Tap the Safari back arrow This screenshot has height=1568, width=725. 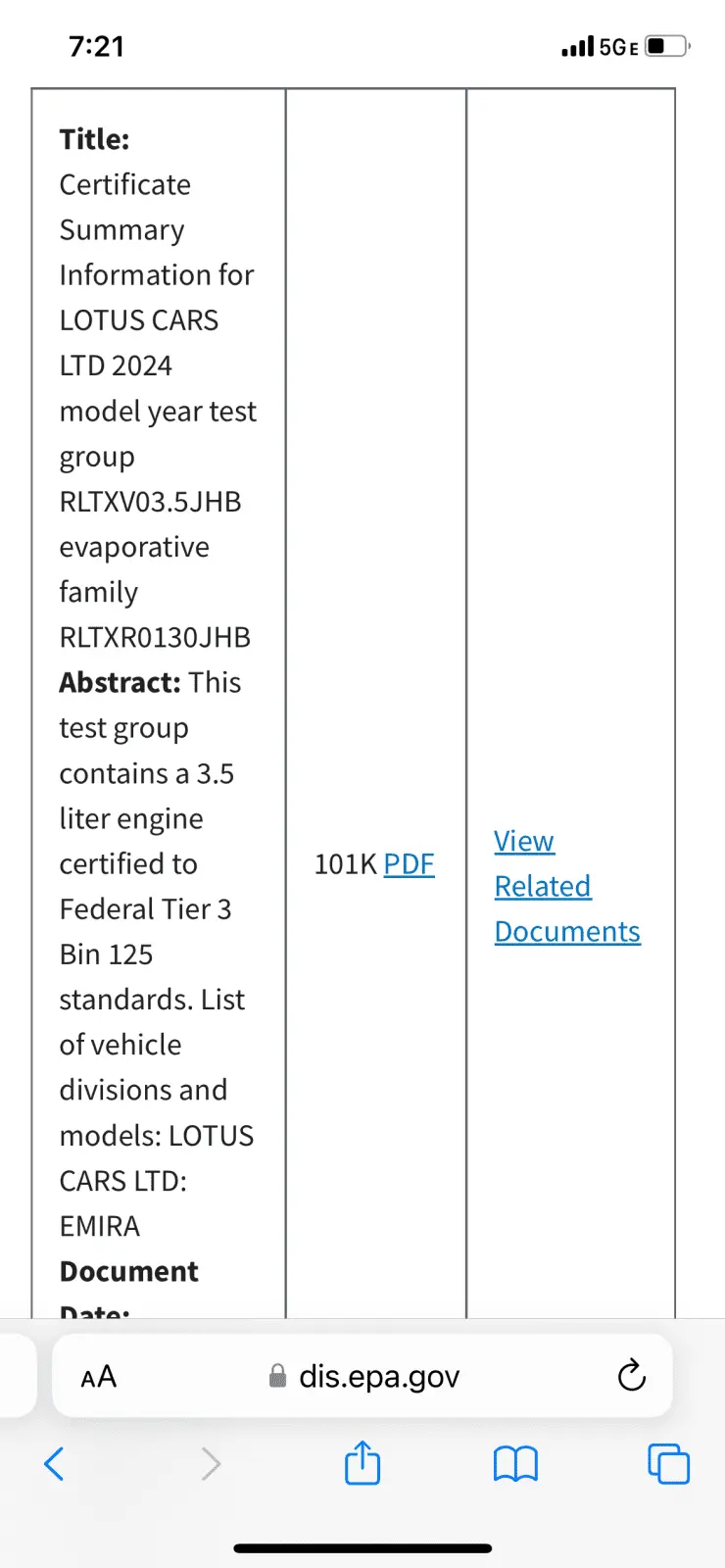55,1464
